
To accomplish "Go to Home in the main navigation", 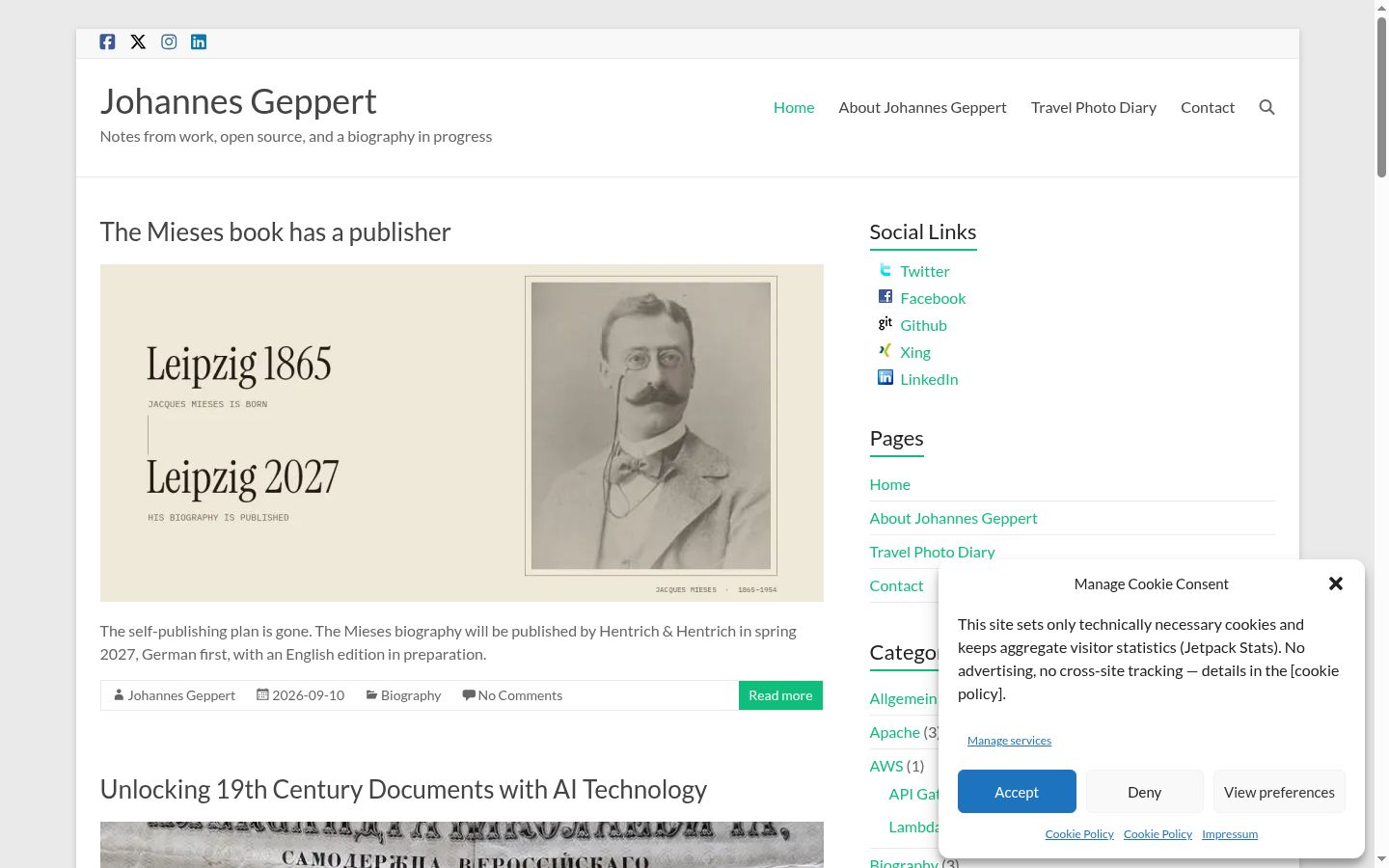I will (x=794, y=107).
